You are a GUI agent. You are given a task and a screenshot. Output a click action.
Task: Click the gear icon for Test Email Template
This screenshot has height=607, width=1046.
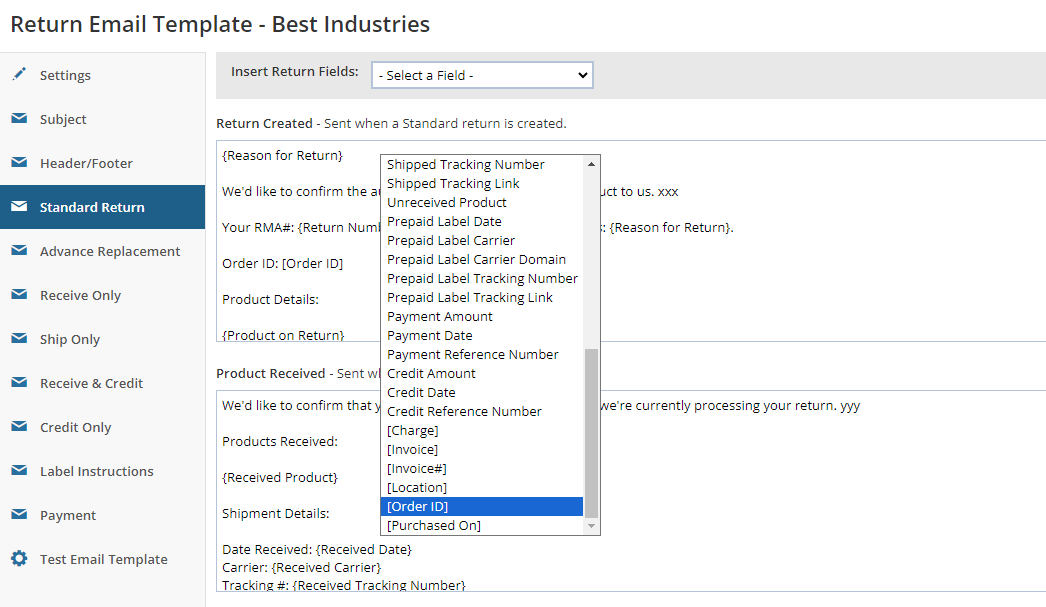tap(19, 559)
